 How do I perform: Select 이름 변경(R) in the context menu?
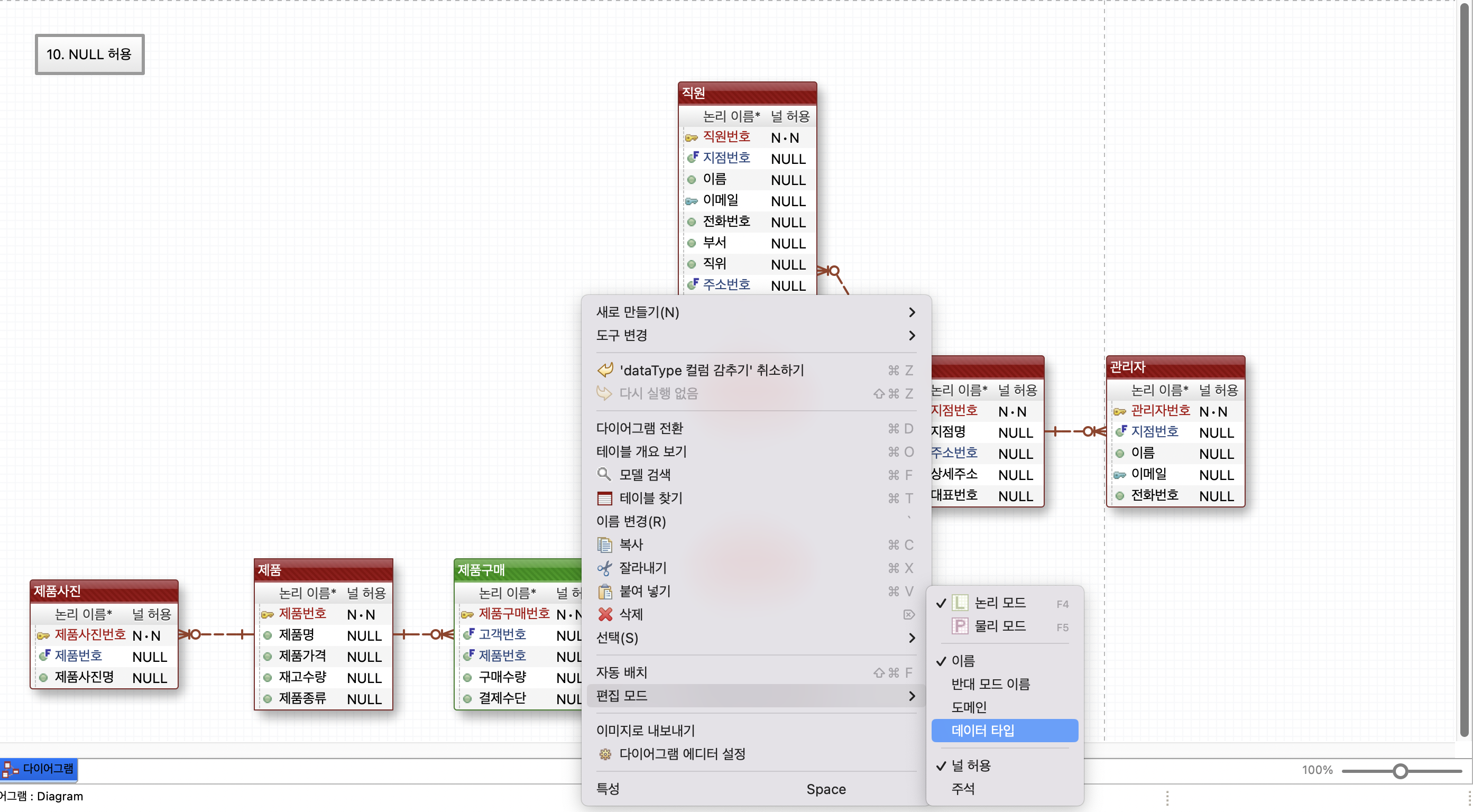tap(756, 522)
